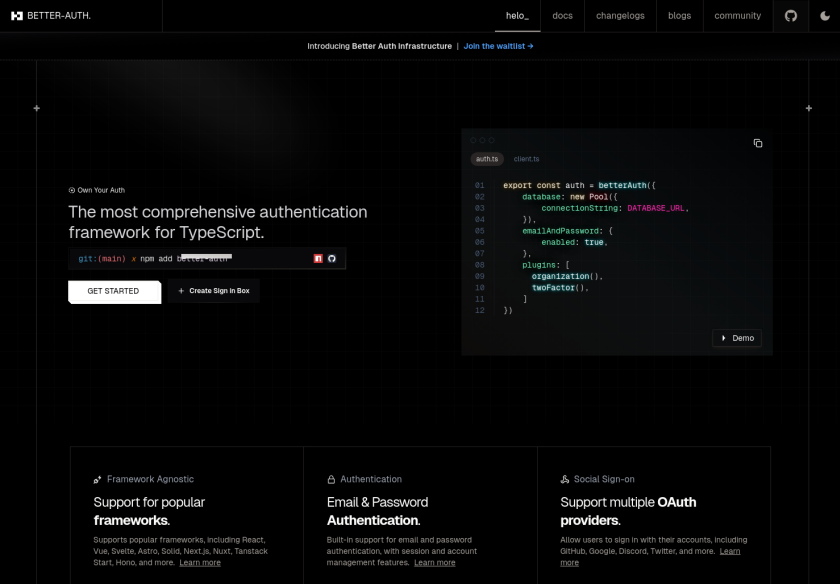Open the blogs nav item
Image resolution: width=840 pixels, height=584 pixels.
pyautogui.click(x=679, y=16)
